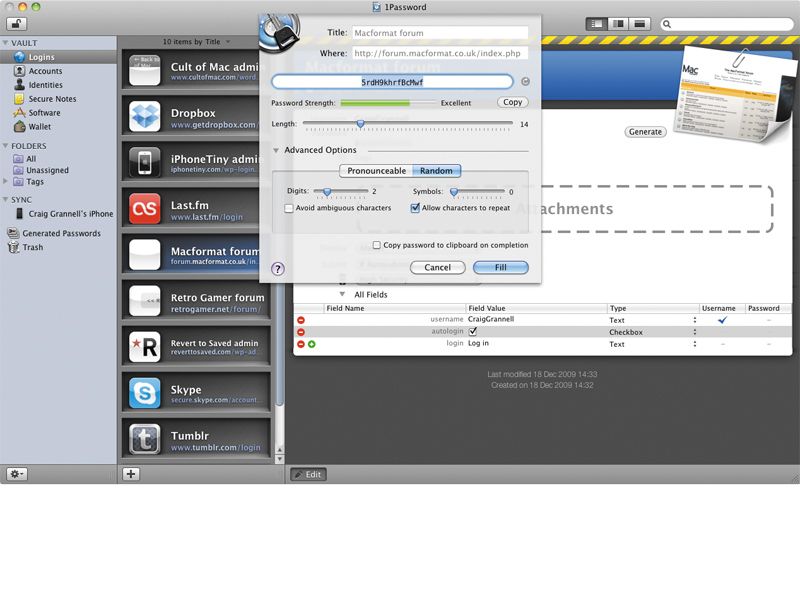Click the Symbols slider handle
The height and width of the screenshot is (600, 800).
454,191
